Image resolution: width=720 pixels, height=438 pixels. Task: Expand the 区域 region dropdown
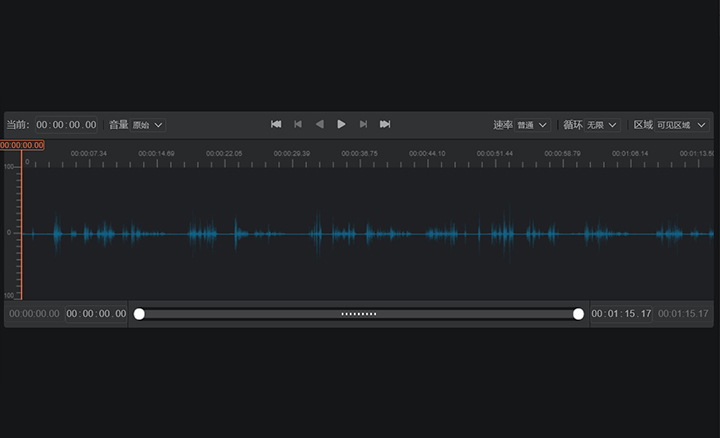tap(681, 125)
